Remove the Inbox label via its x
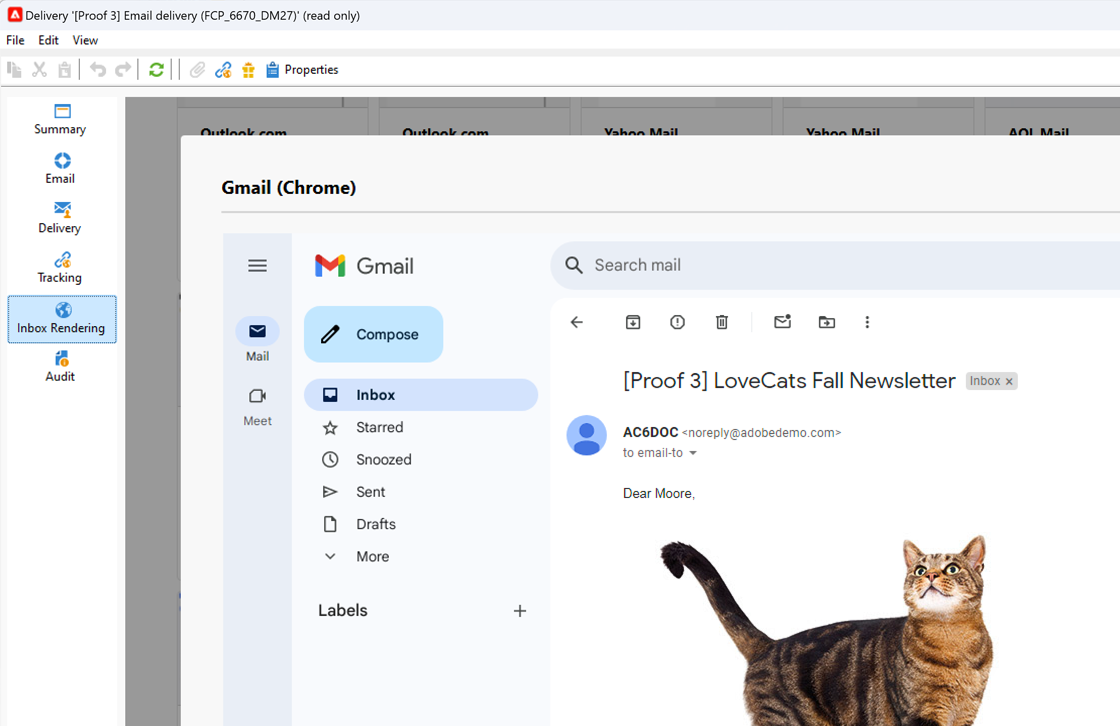 click(1009, 382)
